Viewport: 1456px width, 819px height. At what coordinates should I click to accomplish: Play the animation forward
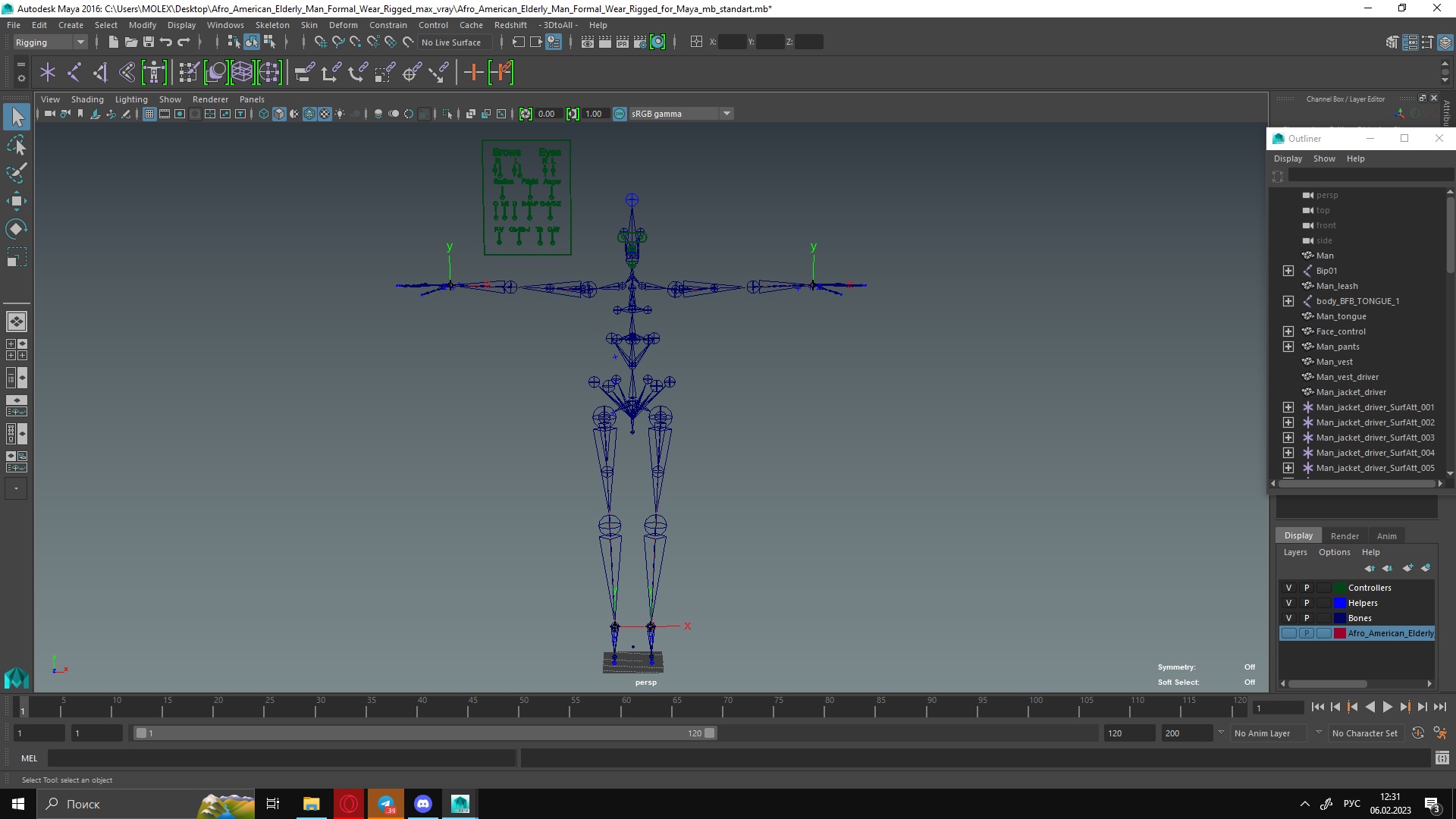click(x=1387, y=707)
